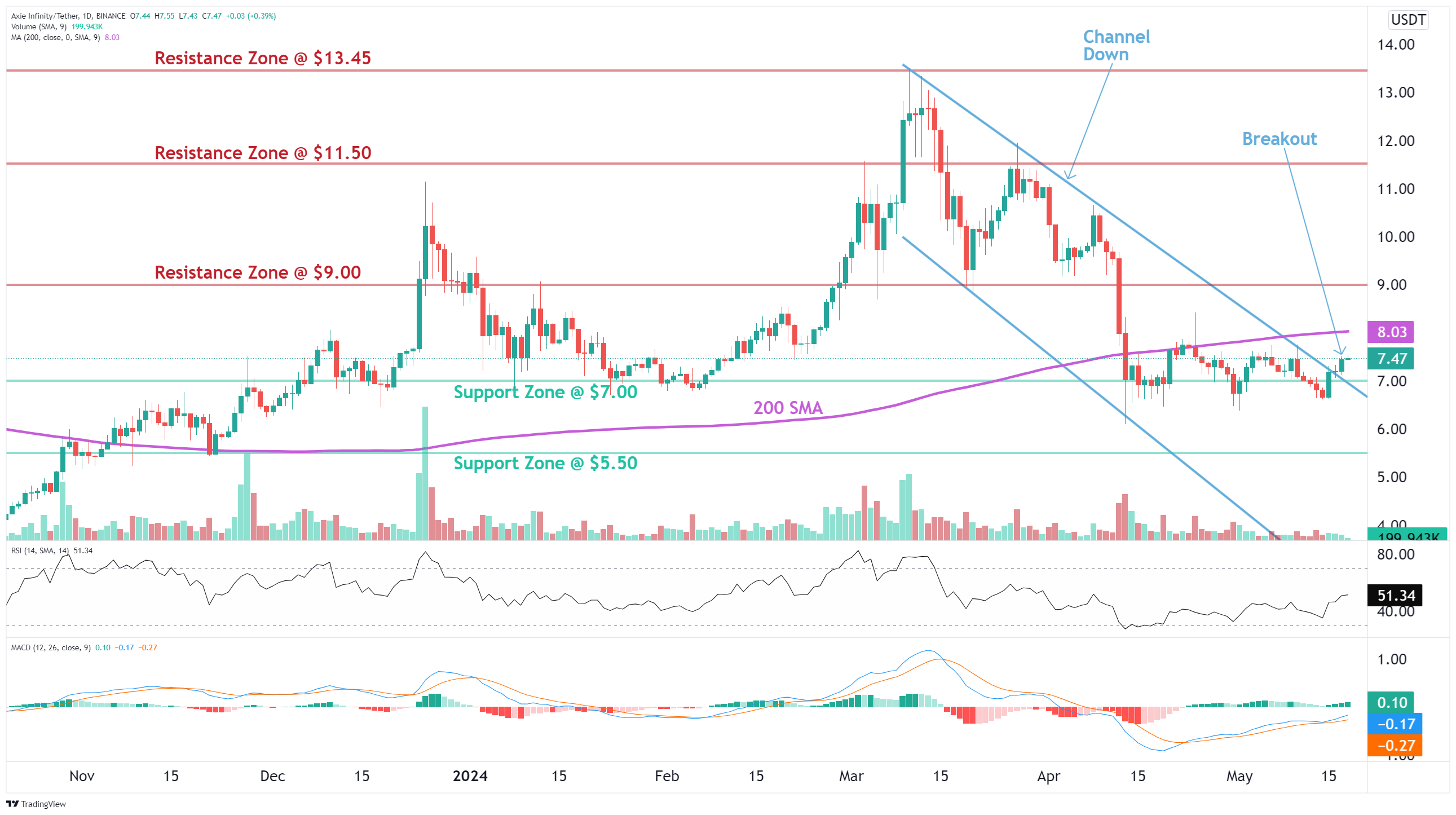
Task: Click the -0.17 MACD line value tag
Action: [x=1395, y=724]
